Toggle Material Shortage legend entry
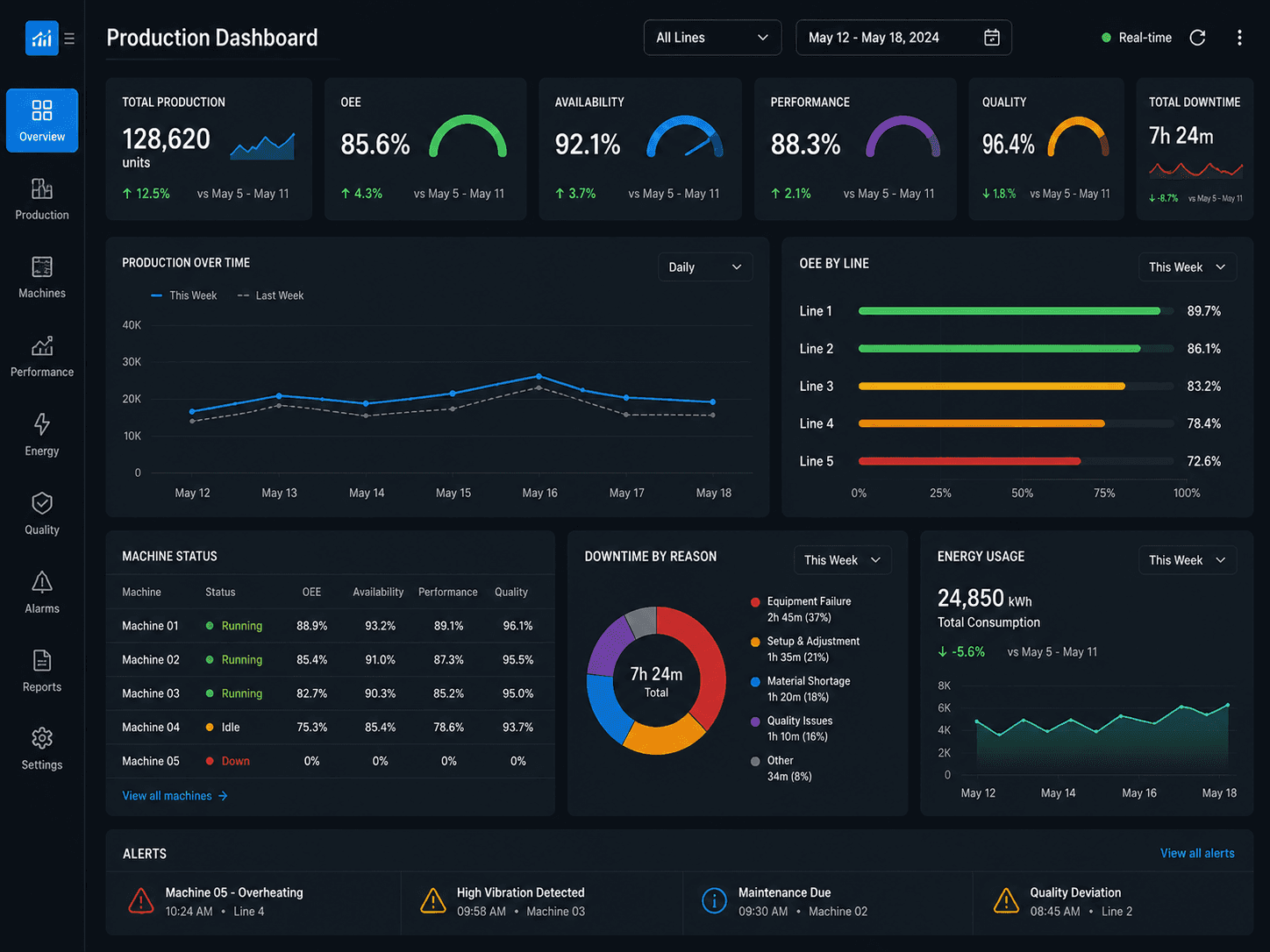Viewport: 1270px width, 952px height. pyautogui.click(x=800, y=689)
